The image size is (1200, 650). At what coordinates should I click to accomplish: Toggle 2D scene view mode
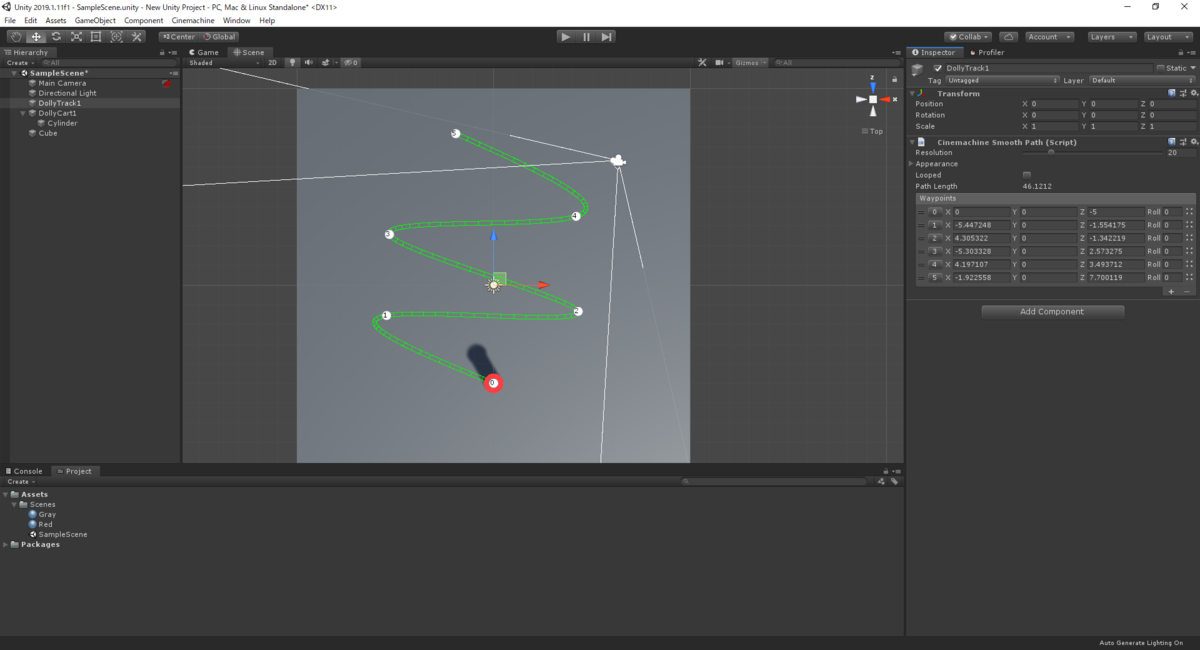click(x=272, y=62)
